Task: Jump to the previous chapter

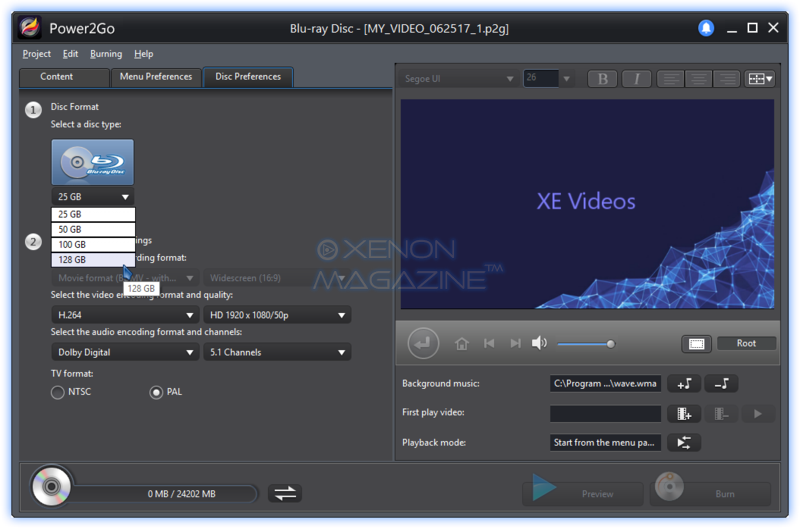Action: pyautogui.click(x=489, y=343)
